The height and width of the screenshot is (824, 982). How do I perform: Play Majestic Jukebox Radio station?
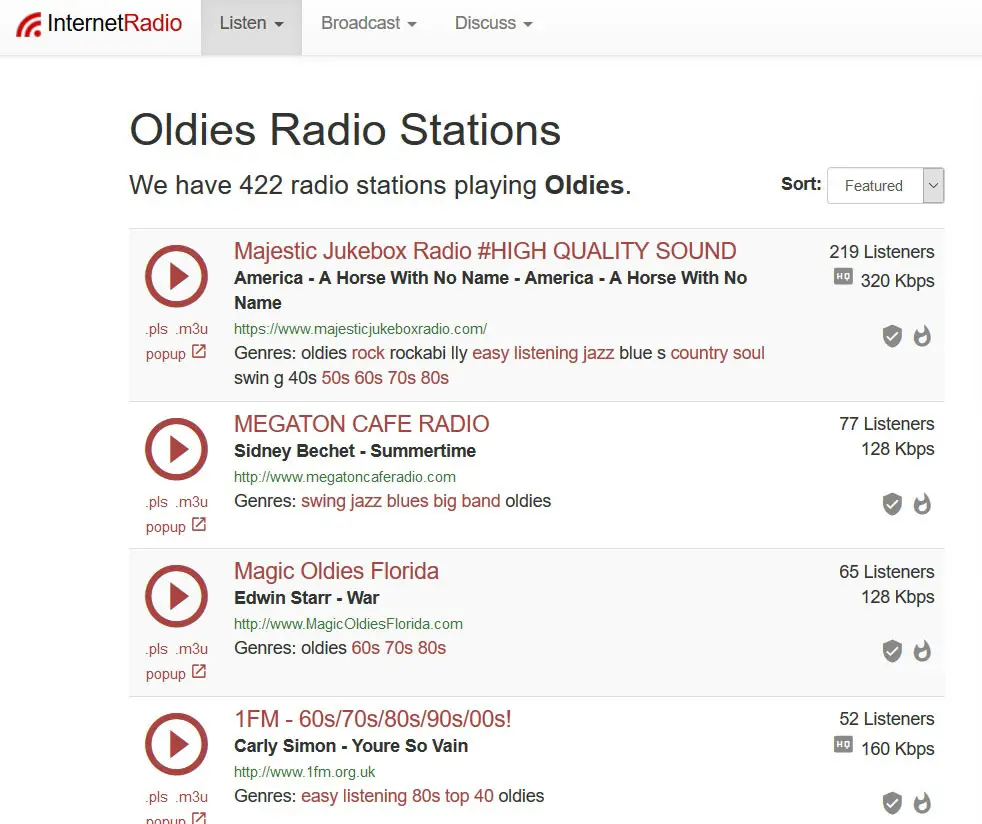[177, 276]
